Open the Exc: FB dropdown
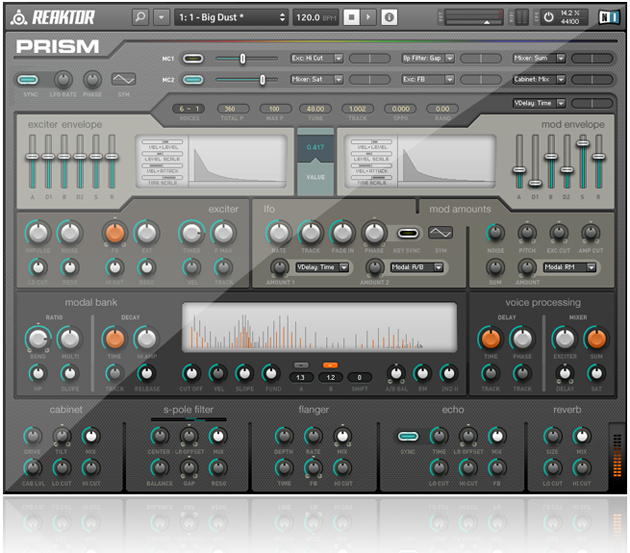 428,79
